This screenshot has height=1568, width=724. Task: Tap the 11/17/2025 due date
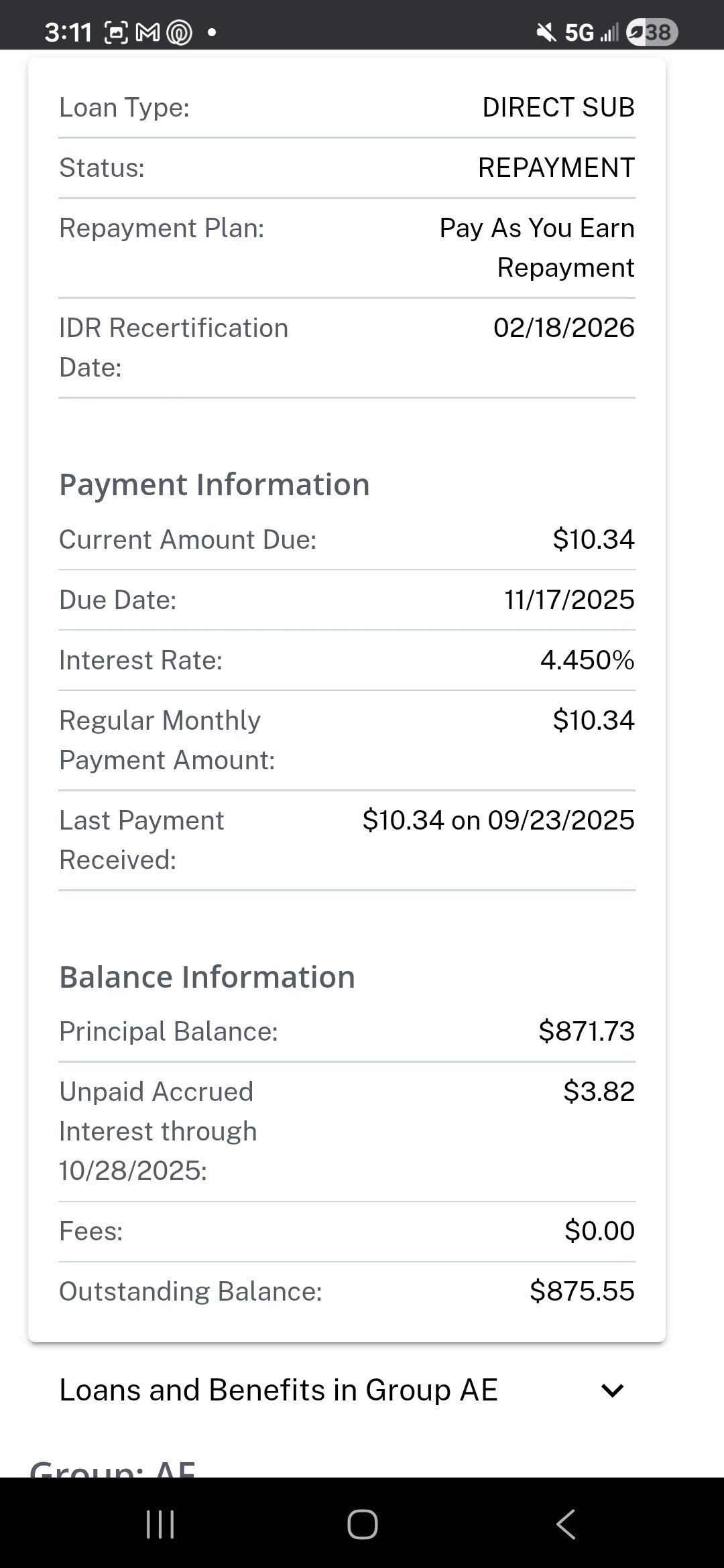tap(569, 600)
